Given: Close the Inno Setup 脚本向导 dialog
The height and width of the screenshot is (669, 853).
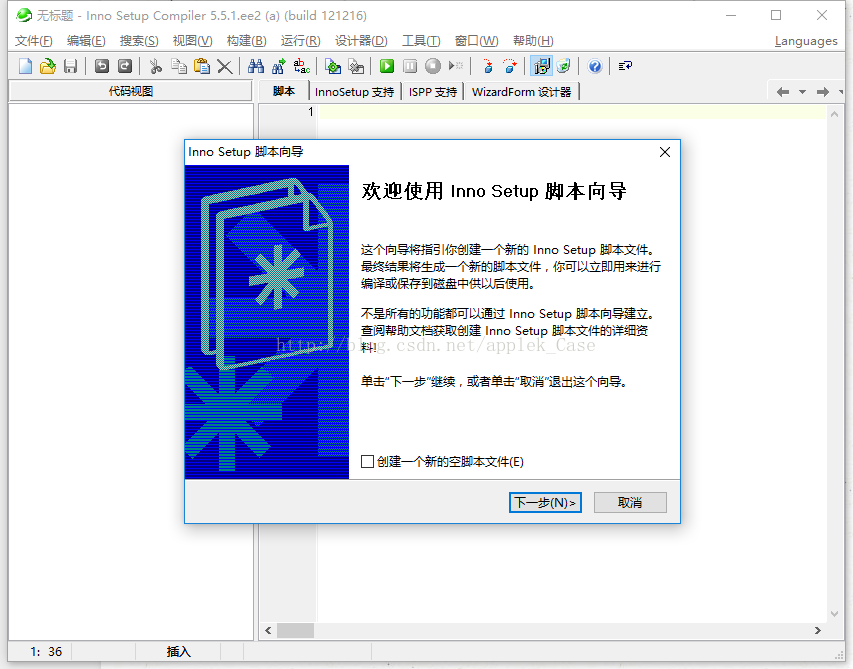Looking at the screenshot, I should pyautogui.click(x=665, y=152).
